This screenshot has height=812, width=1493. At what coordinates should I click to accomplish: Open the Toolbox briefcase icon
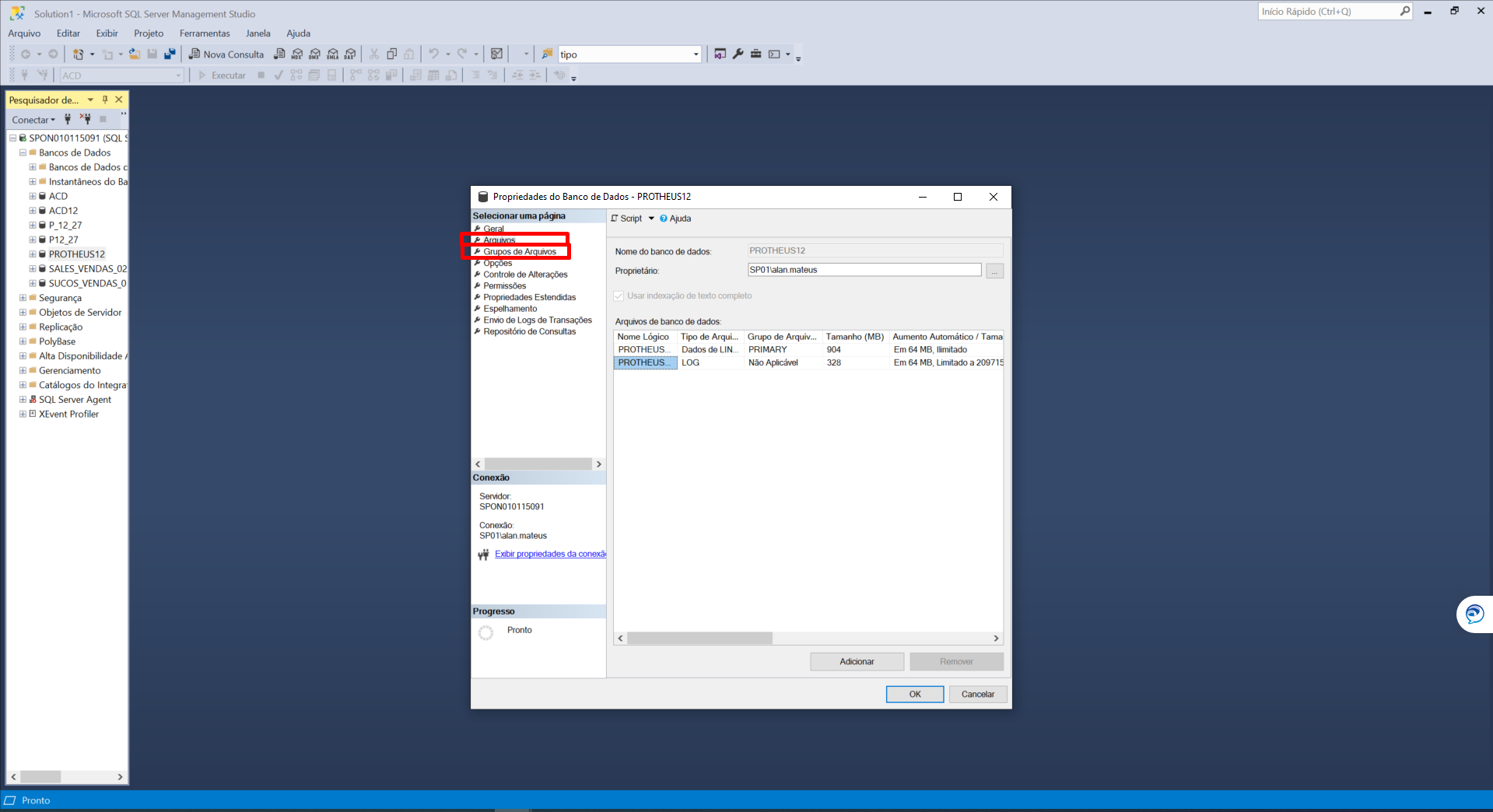[755, 54]
